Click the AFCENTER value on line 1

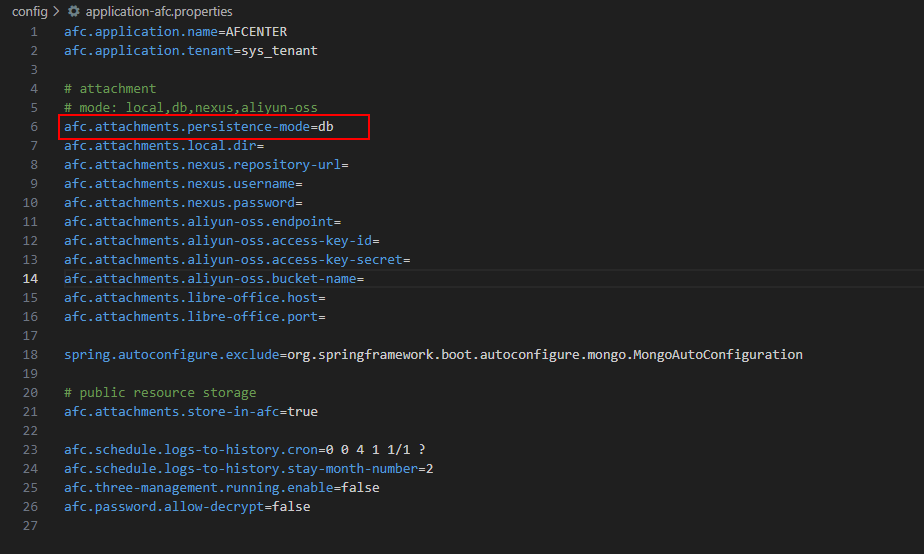click(x=256, y=32)
